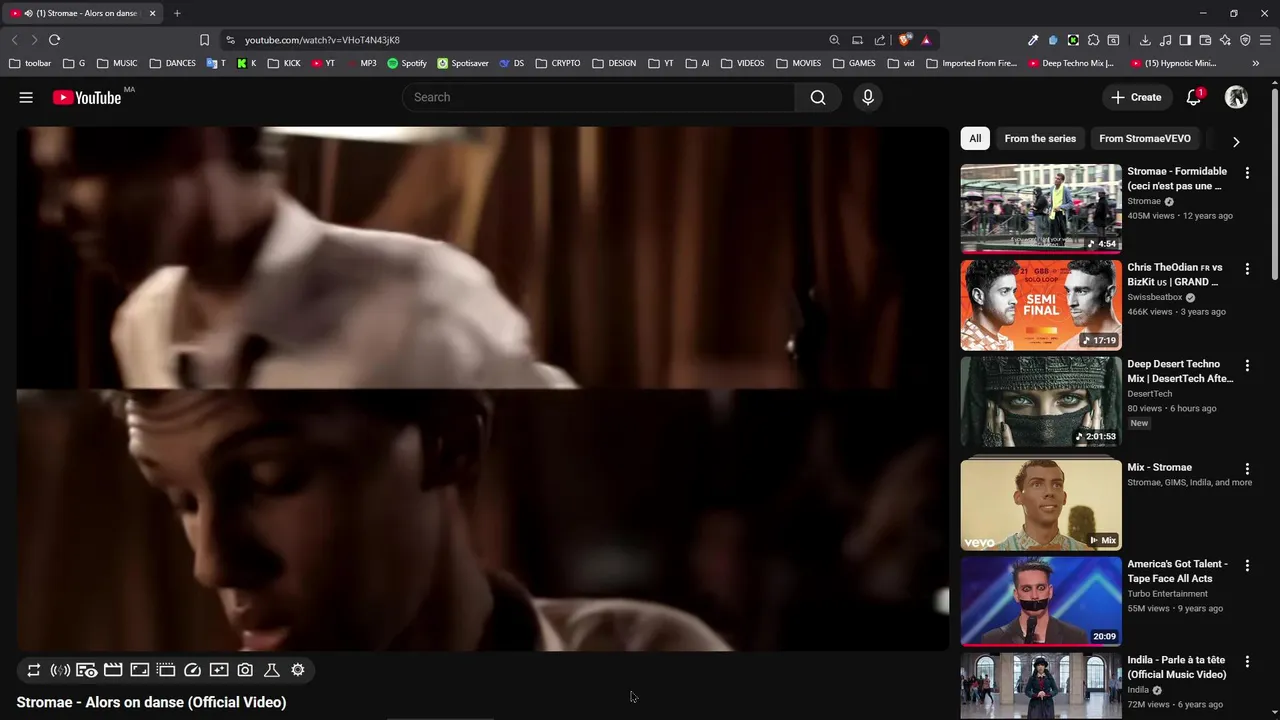Open the Mix - Stromae playlist thumbnail
1280x720 pixels.
point(1041,505)
